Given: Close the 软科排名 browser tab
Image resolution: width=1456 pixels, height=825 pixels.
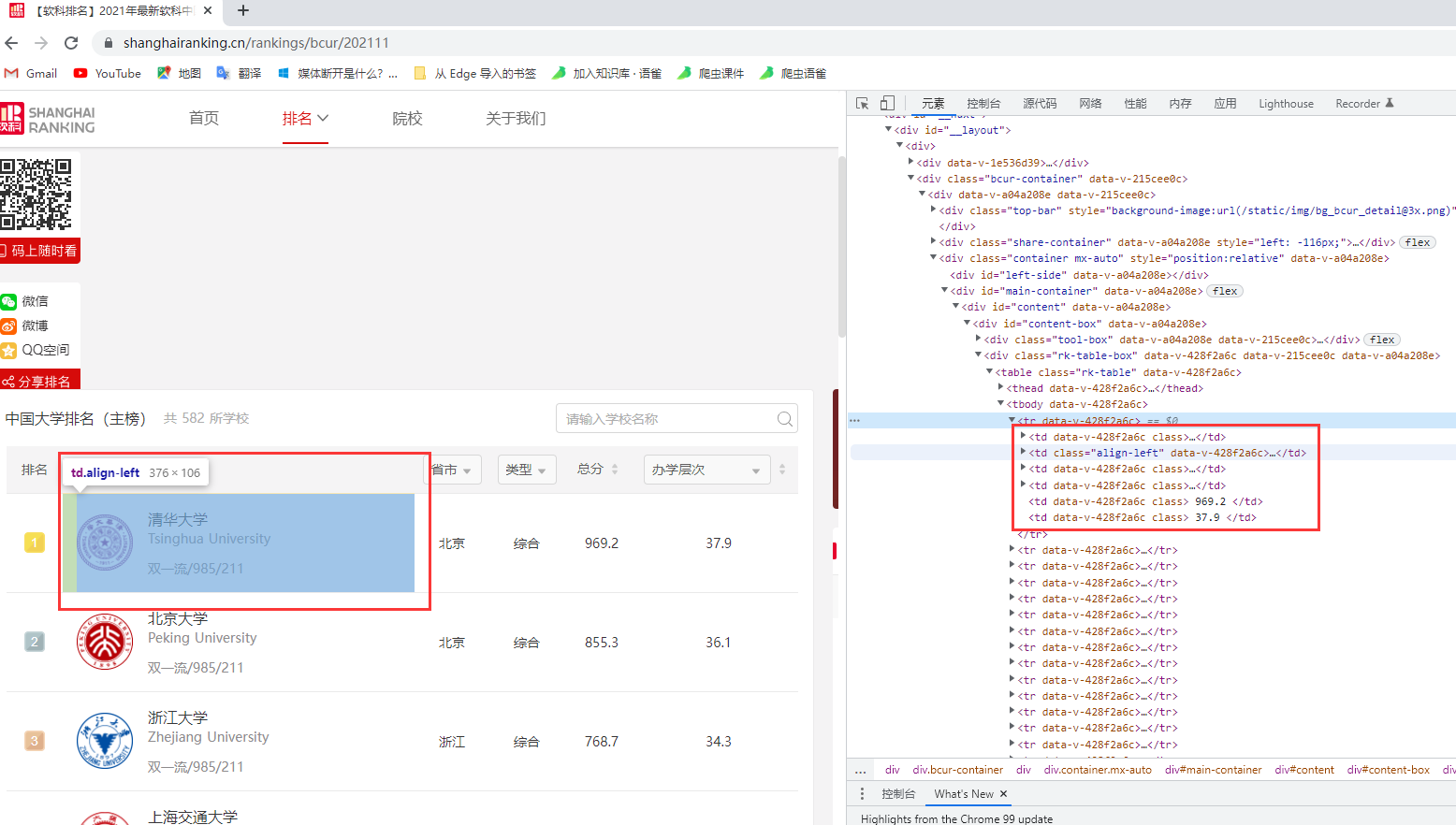Looking at the screenshot, I should (x=208, y=10).
